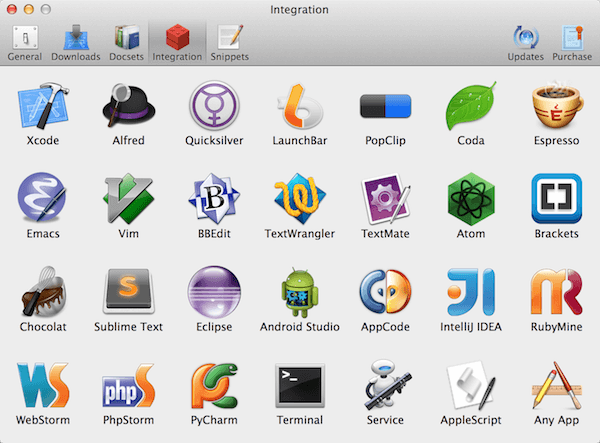Image resolution: width=600 pixels, height=443 pixels.
Task: Click the Coda leaf icon
Action: click(471, 106)
